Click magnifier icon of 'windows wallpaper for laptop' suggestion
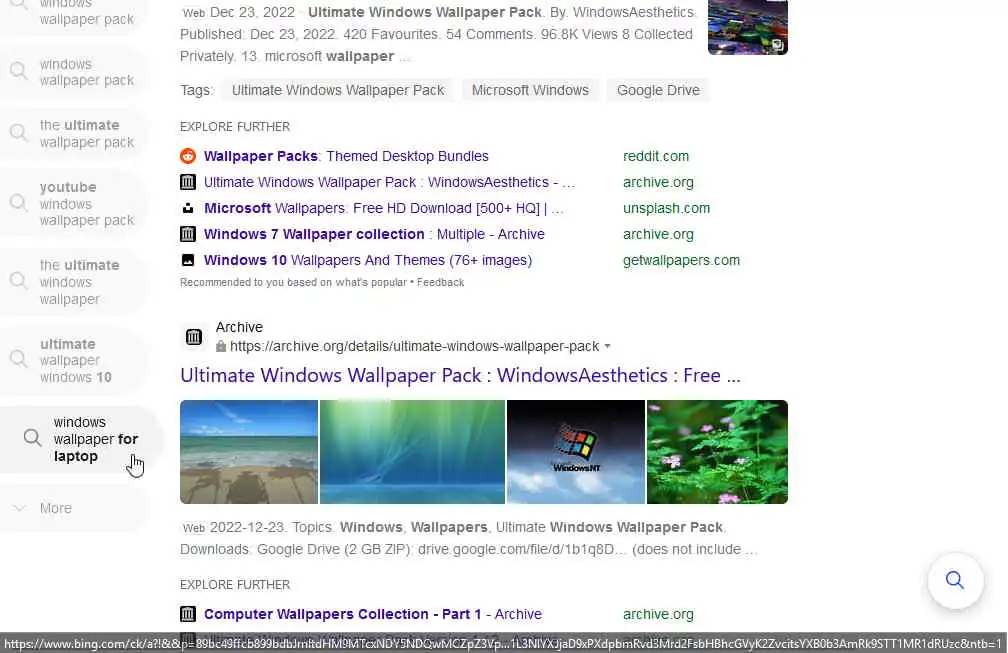 click(32, 438)
